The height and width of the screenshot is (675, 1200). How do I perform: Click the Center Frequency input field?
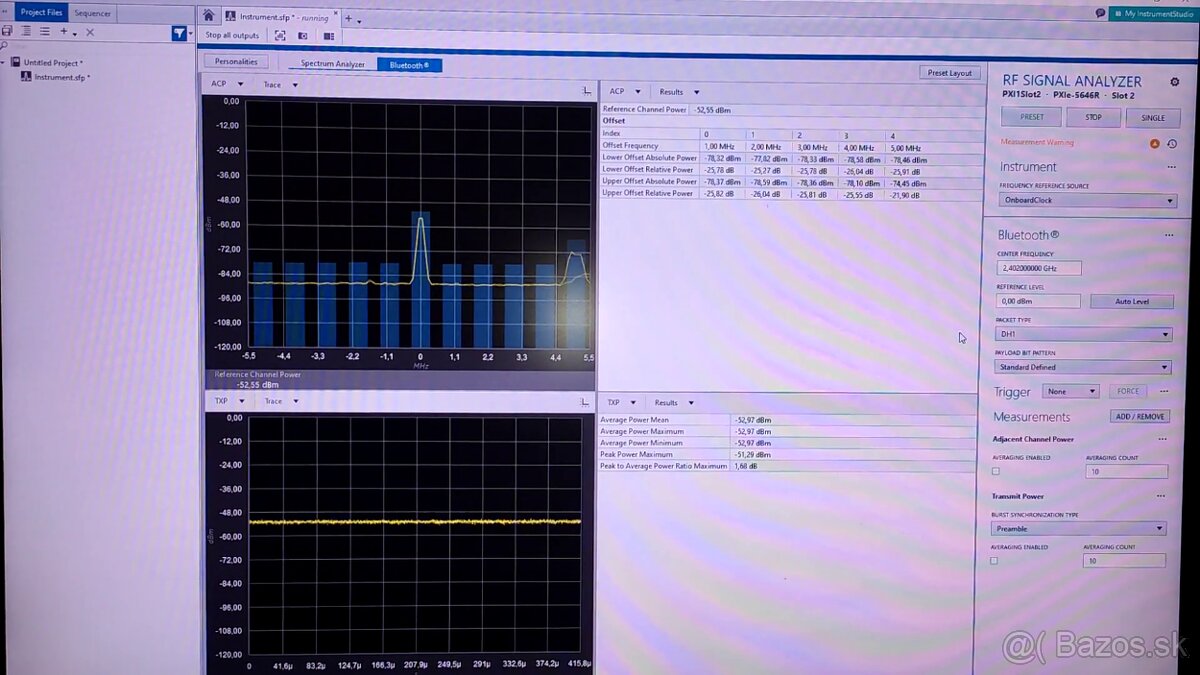click(1039, 268)
